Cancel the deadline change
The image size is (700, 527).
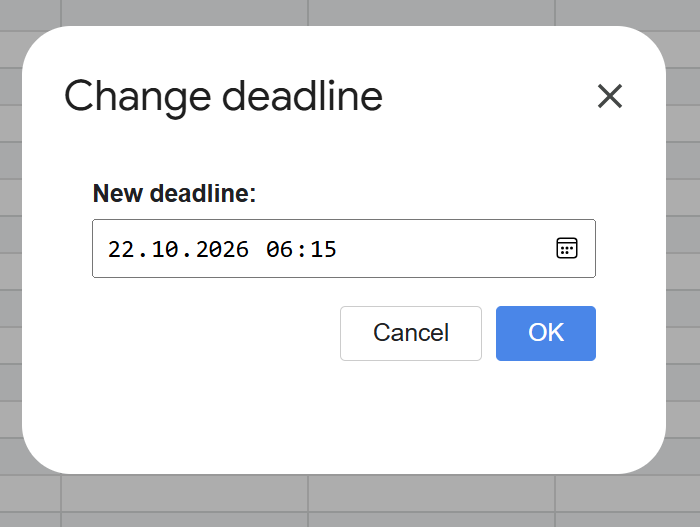coord(411,333)
